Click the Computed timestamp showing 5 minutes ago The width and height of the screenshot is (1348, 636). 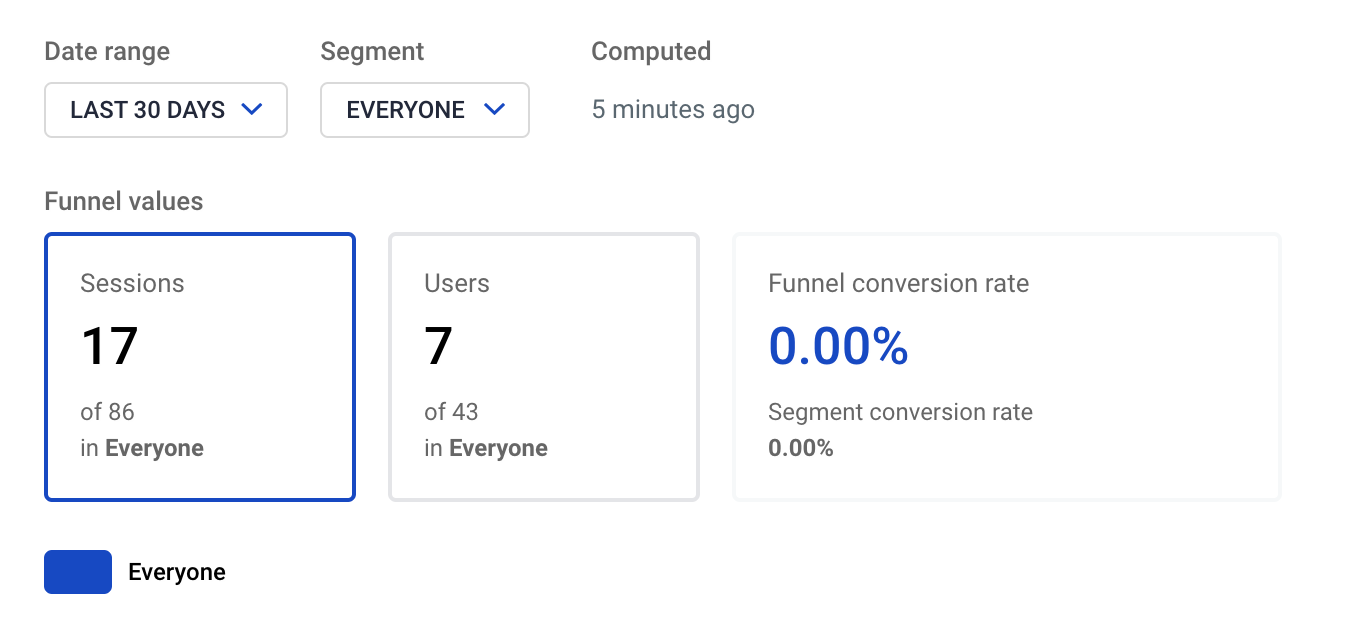673,110
